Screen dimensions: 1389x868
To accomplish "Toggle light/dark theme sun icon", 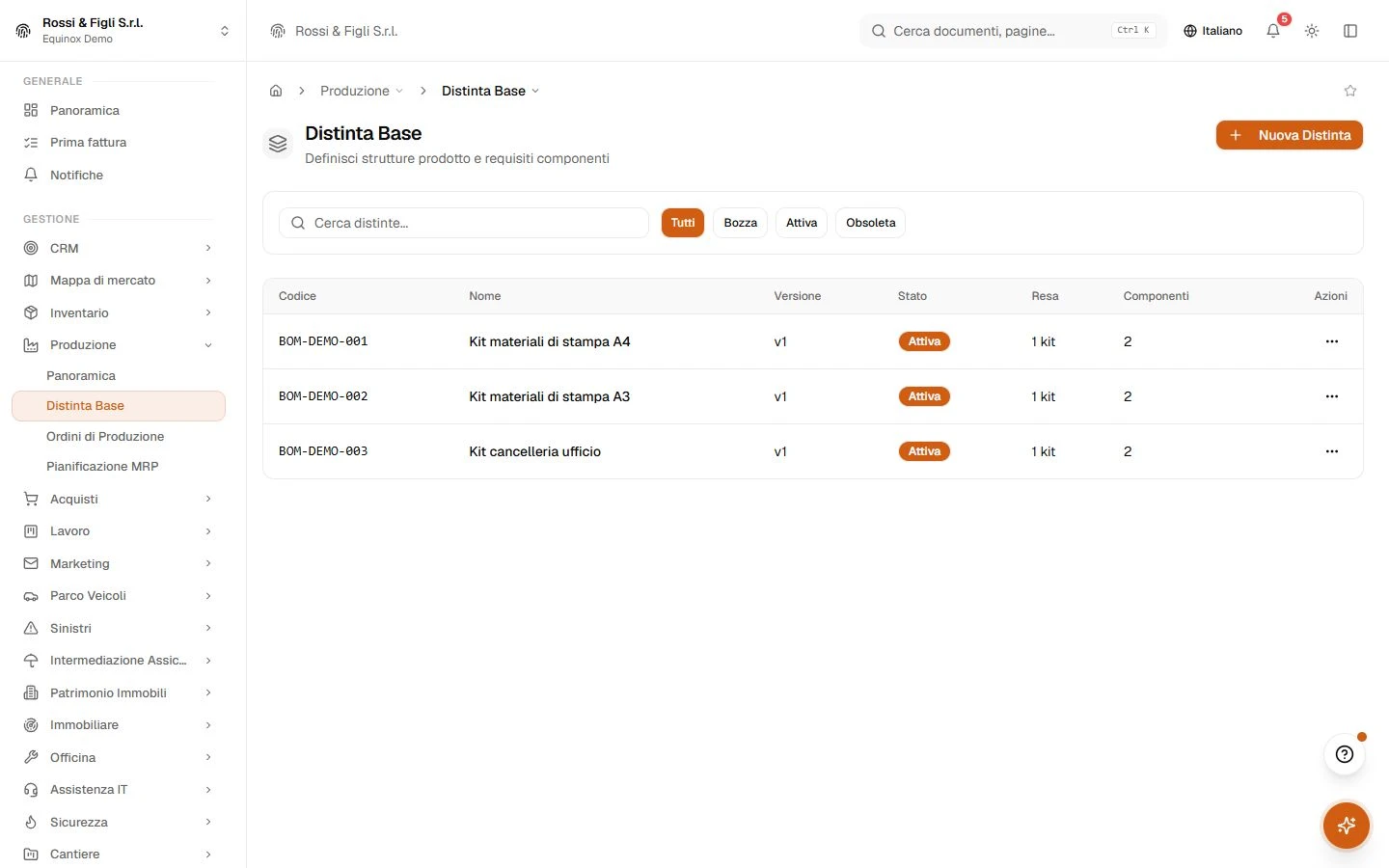I will tap(1312, 31).
